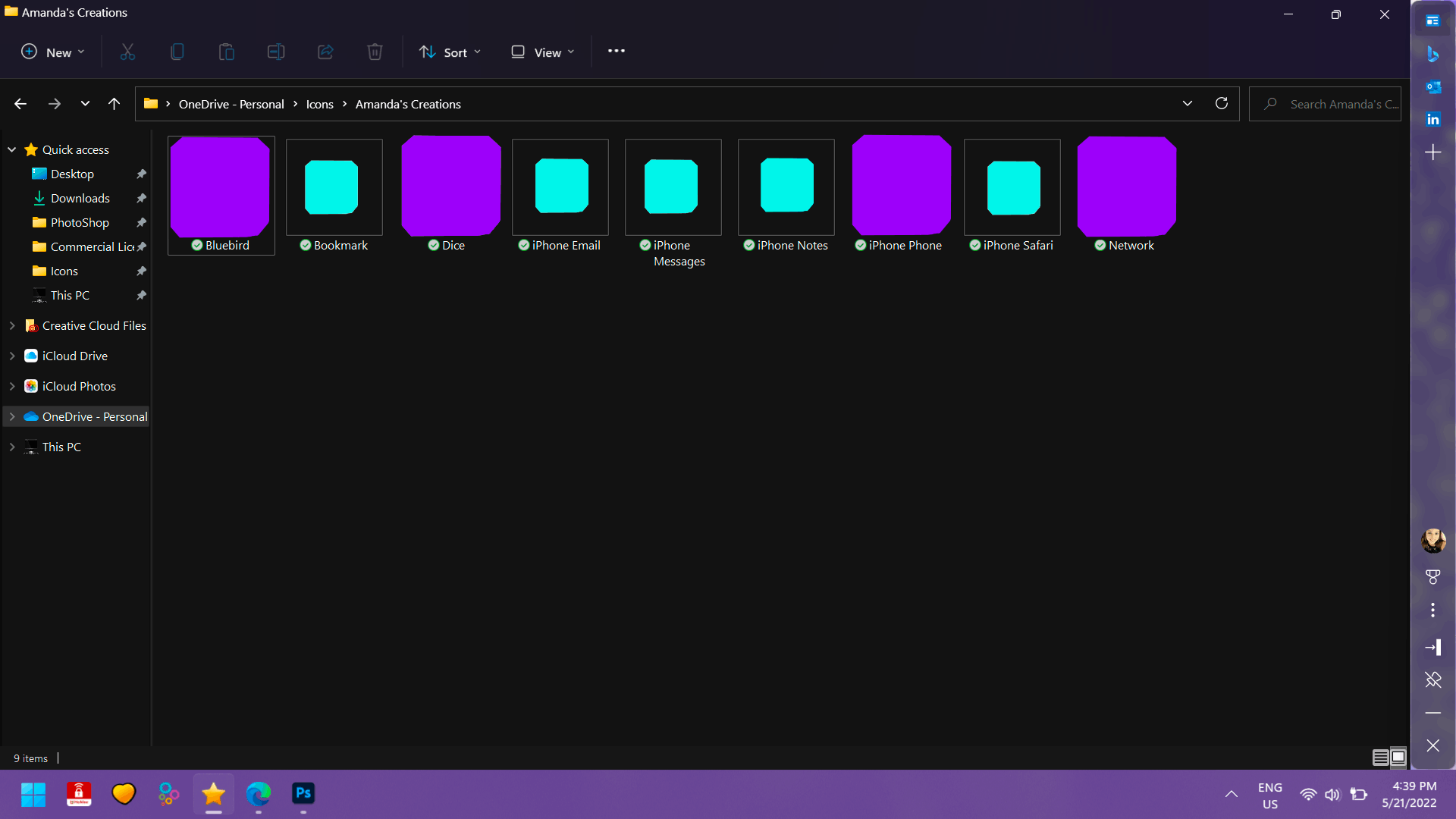Open the See more ellipsis menu
This screenshot has width=1456, height=819.
[x=617, y=52]
